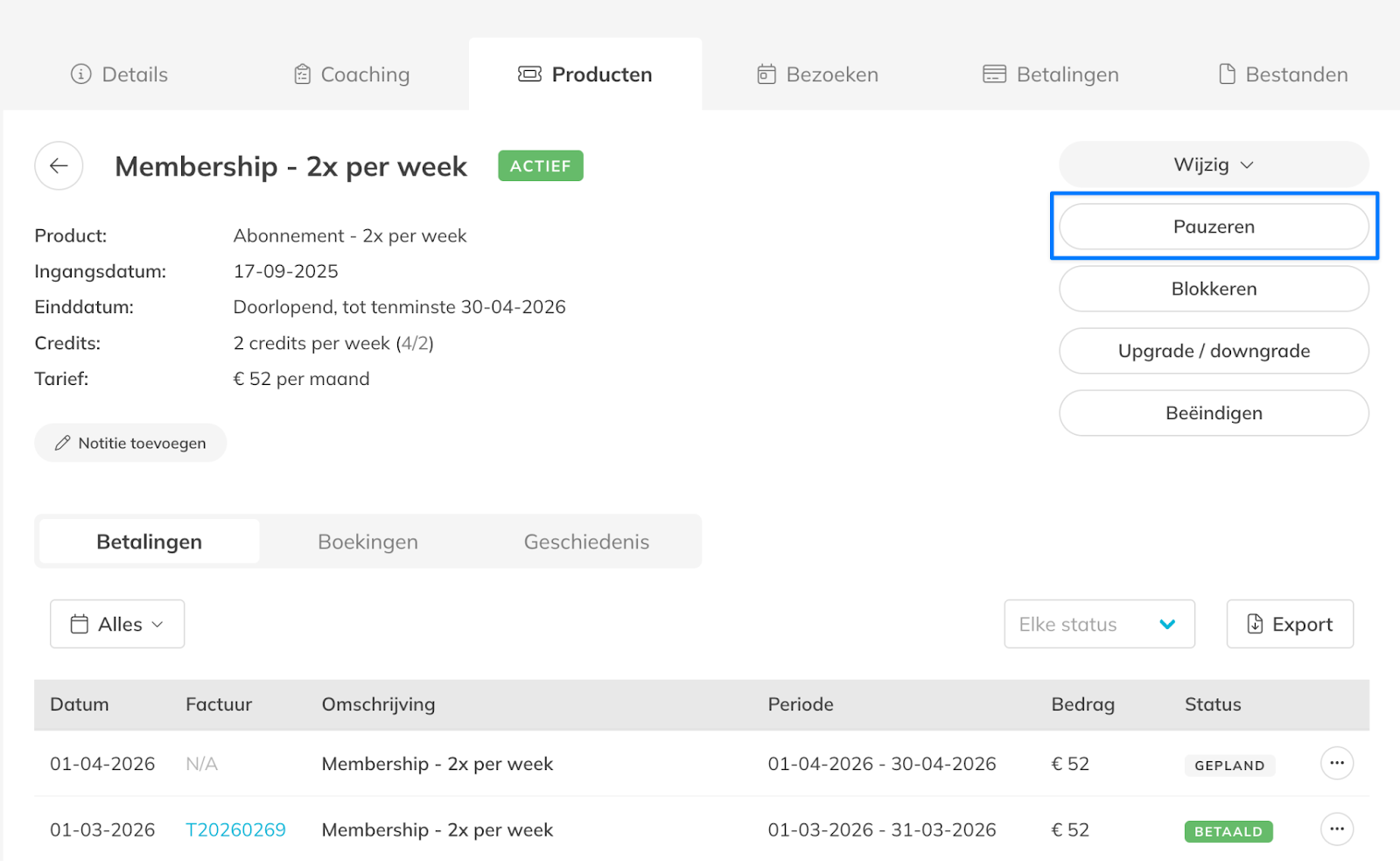Go to the Bestanden tab
The width and height of the screenshot is (1400, 861).
[1283, 74]
